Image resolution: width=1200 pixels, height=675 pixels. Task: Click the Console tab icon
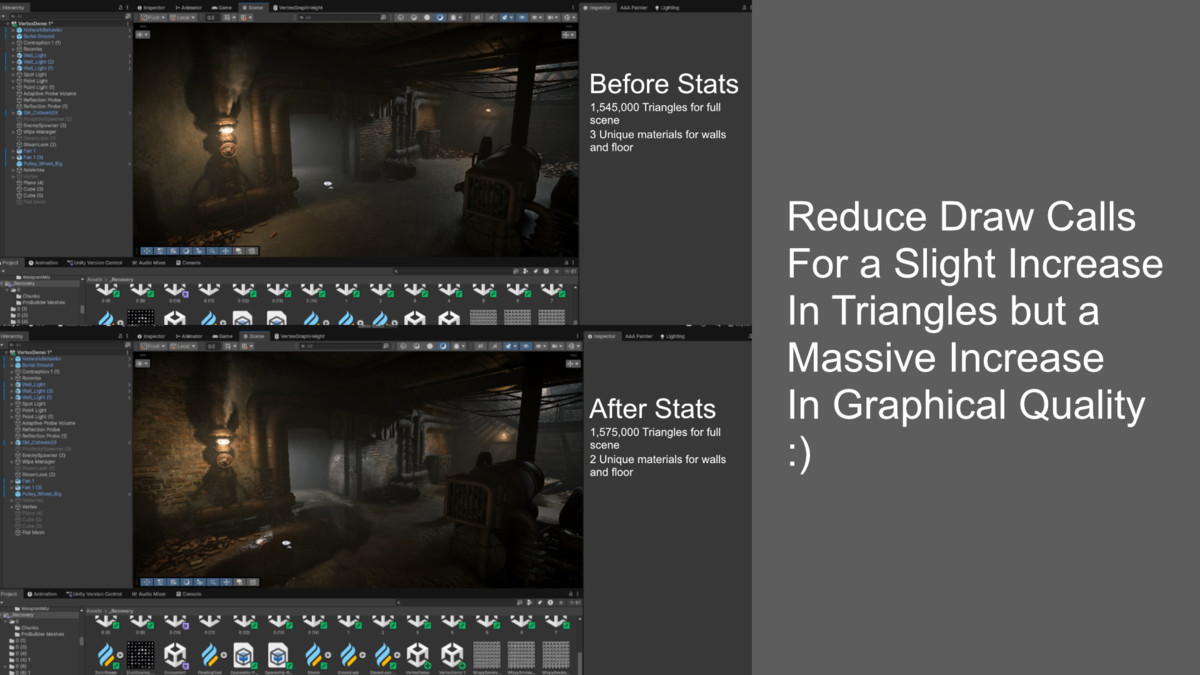point(179,263)
